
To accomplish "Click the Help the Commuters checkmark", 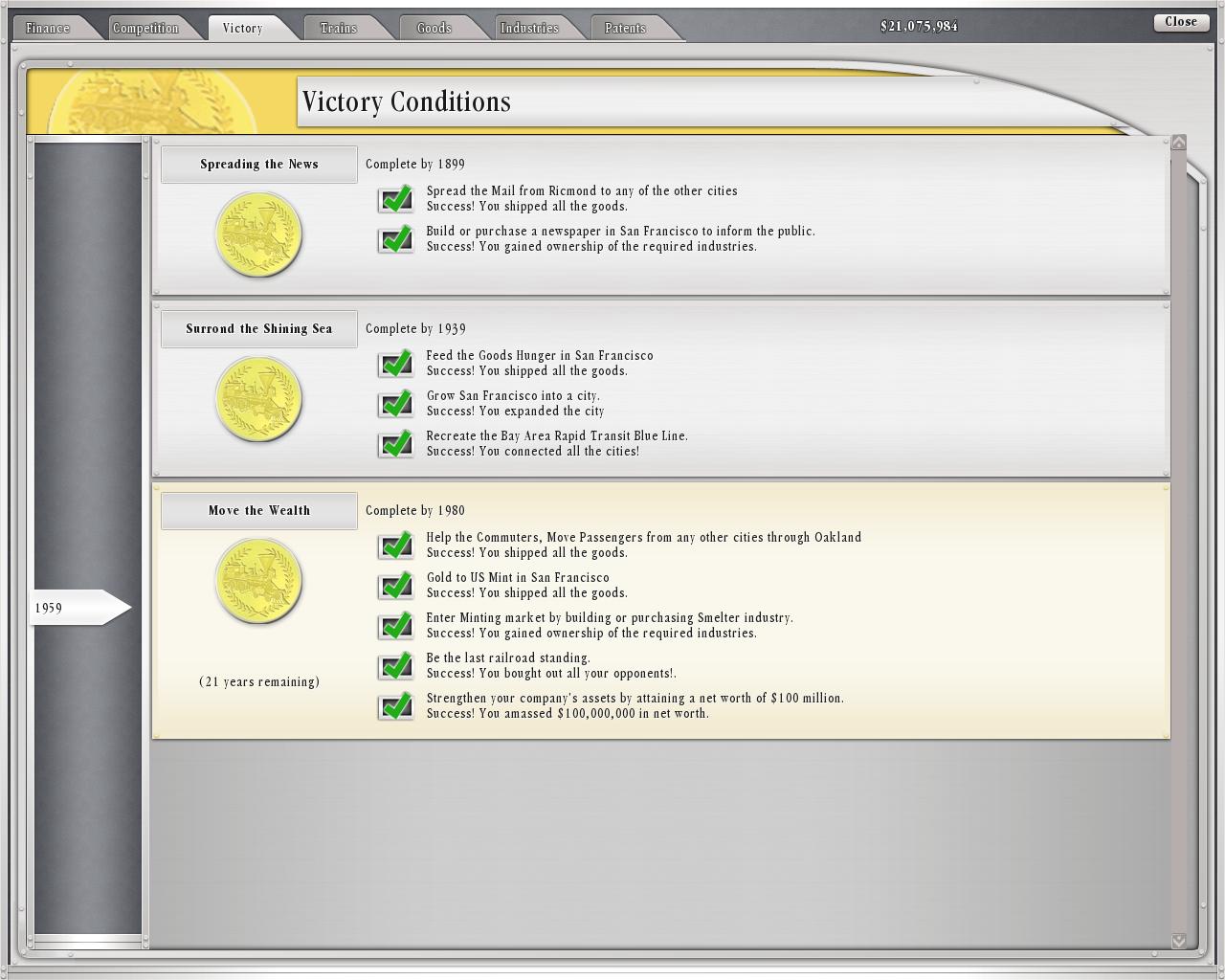I will click(396, 546).
